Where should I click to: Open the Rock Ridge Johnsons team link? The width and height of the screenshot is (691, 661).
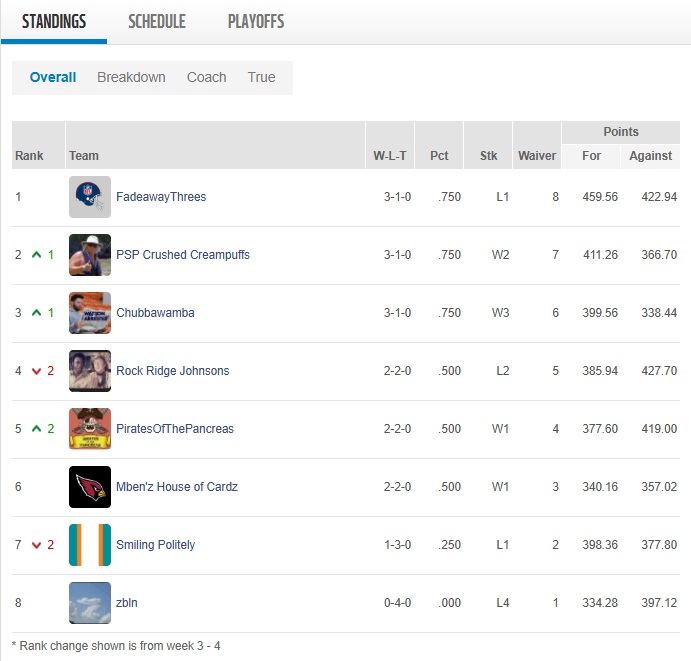coord(172,371)
